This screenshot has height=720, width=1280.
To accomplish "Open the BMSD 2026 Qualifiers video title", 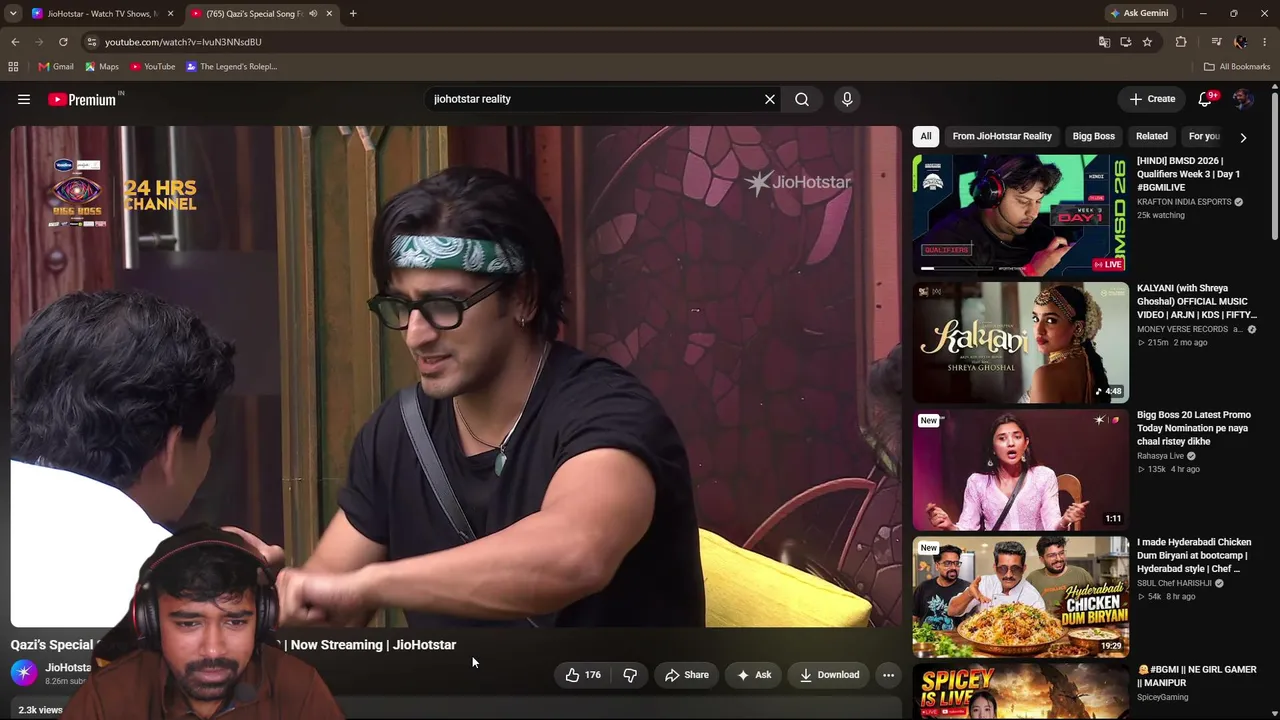I will pyautogui.click(x=1190, y=174).
